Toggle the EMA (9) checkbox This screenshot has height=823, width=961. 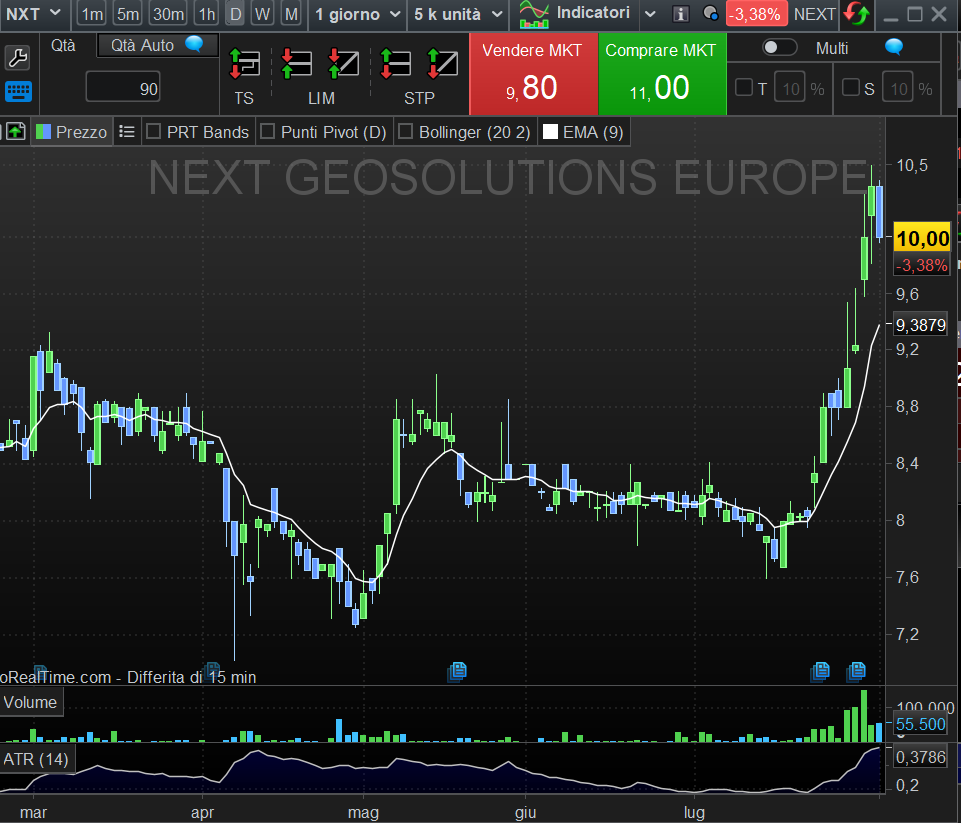(550, 132)
